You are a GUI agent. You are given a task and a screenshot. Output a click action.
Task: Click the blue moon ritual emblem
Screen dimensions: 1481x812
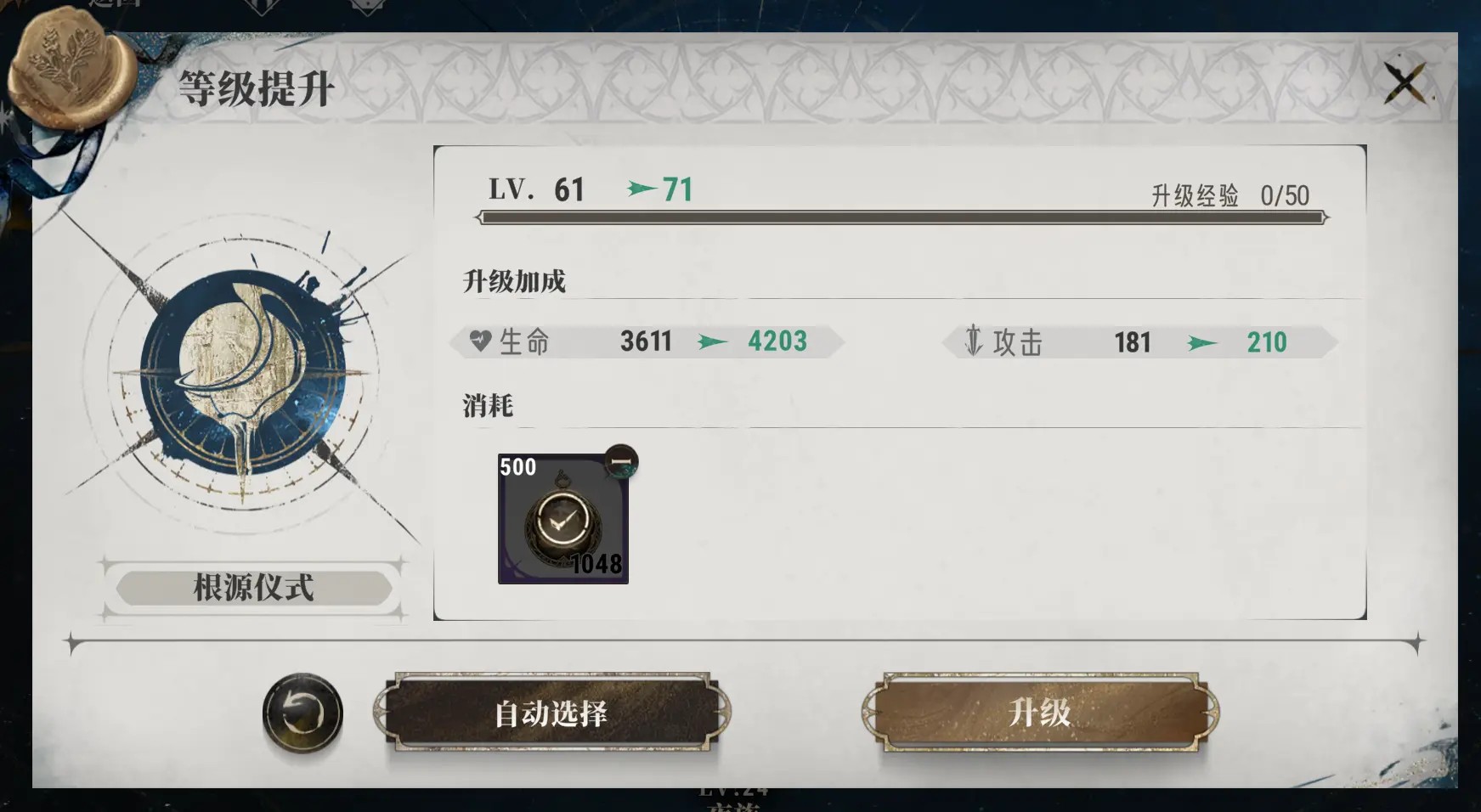(x=245, y=372)
